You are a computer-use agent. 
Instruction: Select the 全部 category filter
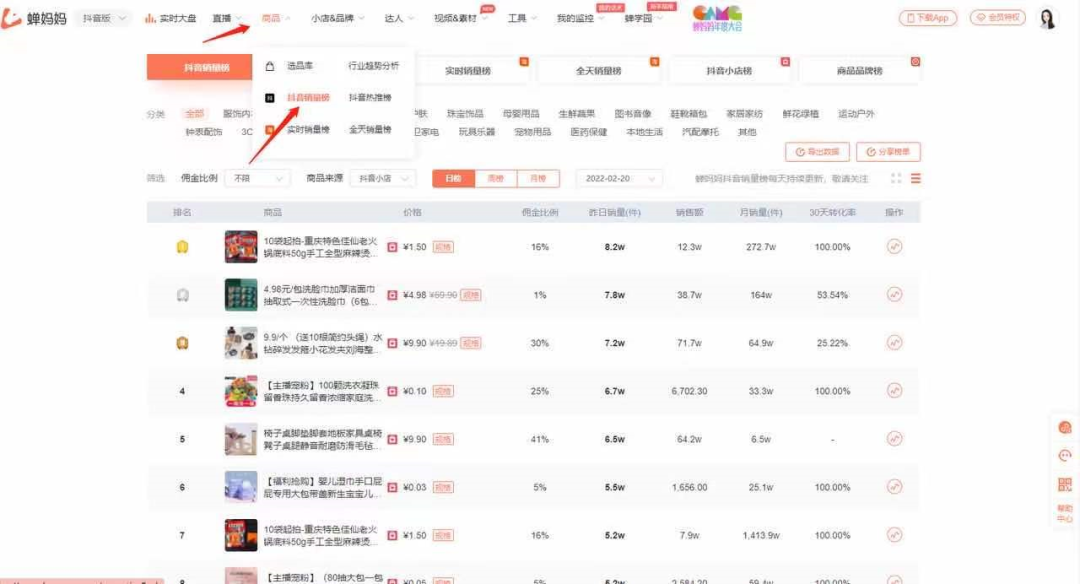pyautogui.click(x=194, y=114)
